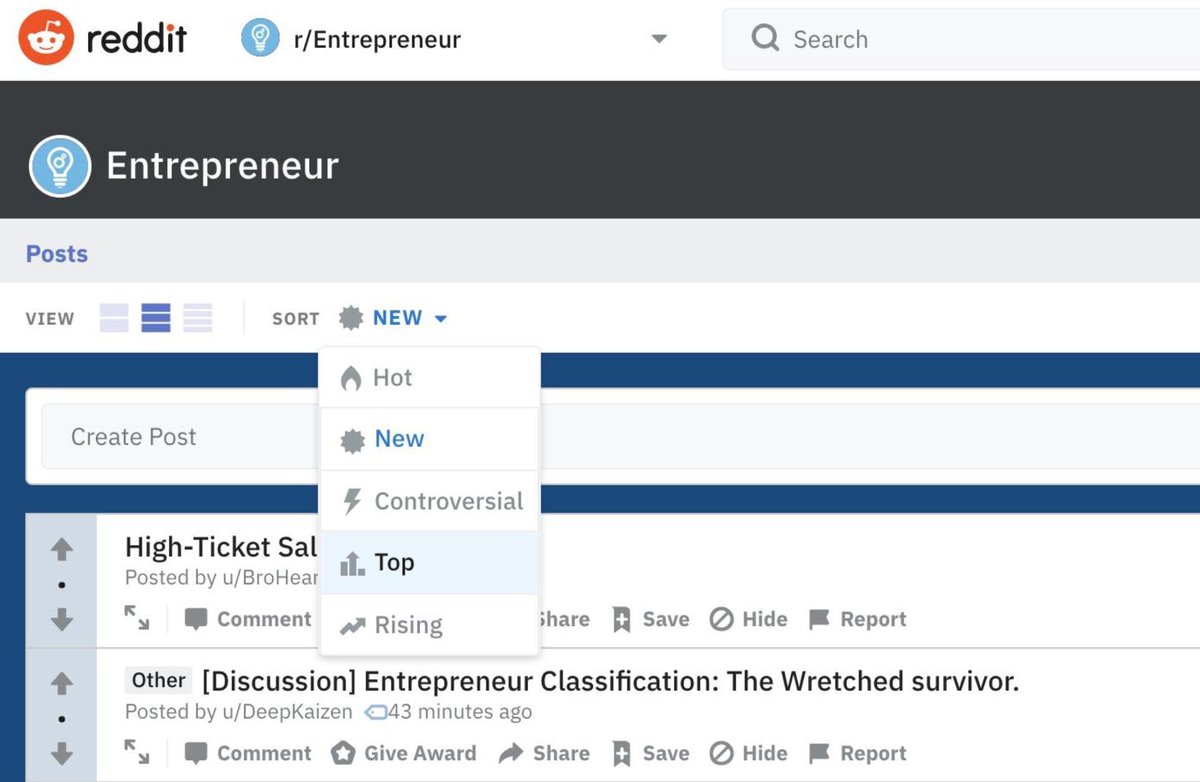
Task: Open the Reddit home logo
Action: [x=102, y=40]
